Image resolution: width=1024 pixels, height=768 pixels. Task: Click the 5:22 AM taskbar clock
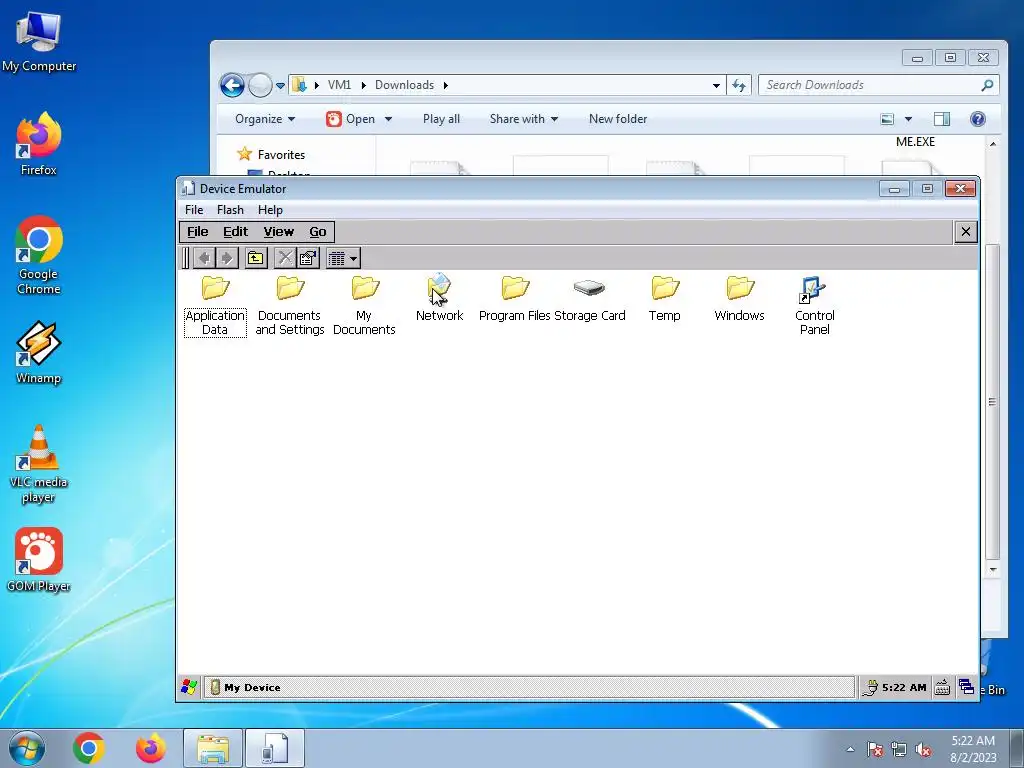pos(973,749)
